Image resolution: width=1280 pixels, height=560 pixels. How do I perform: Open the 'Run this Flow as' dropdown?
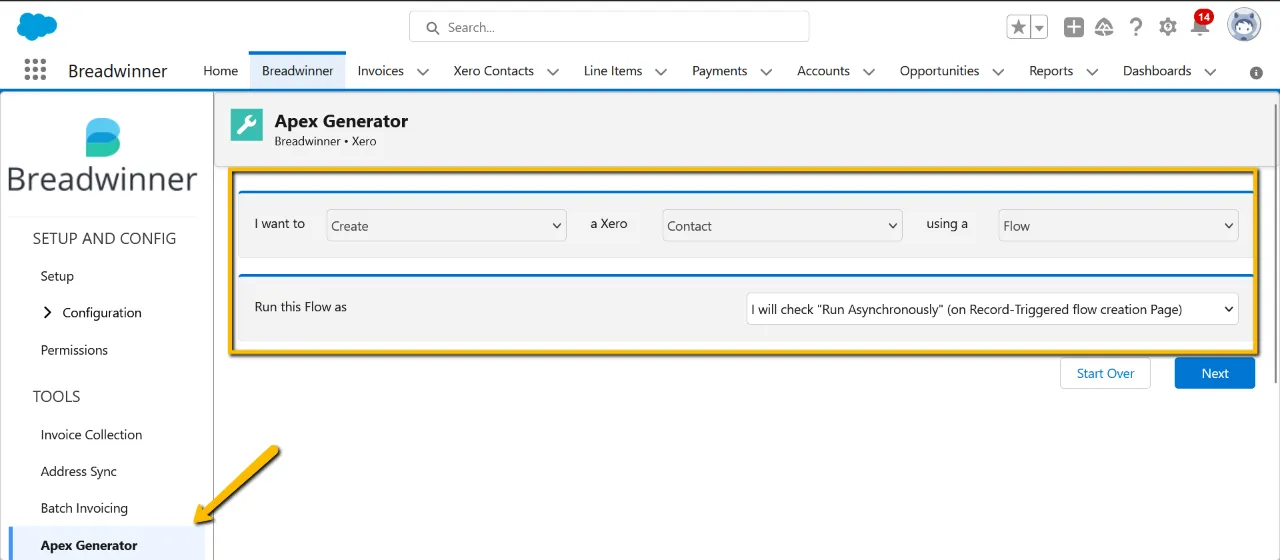click(x=993, y=309)
